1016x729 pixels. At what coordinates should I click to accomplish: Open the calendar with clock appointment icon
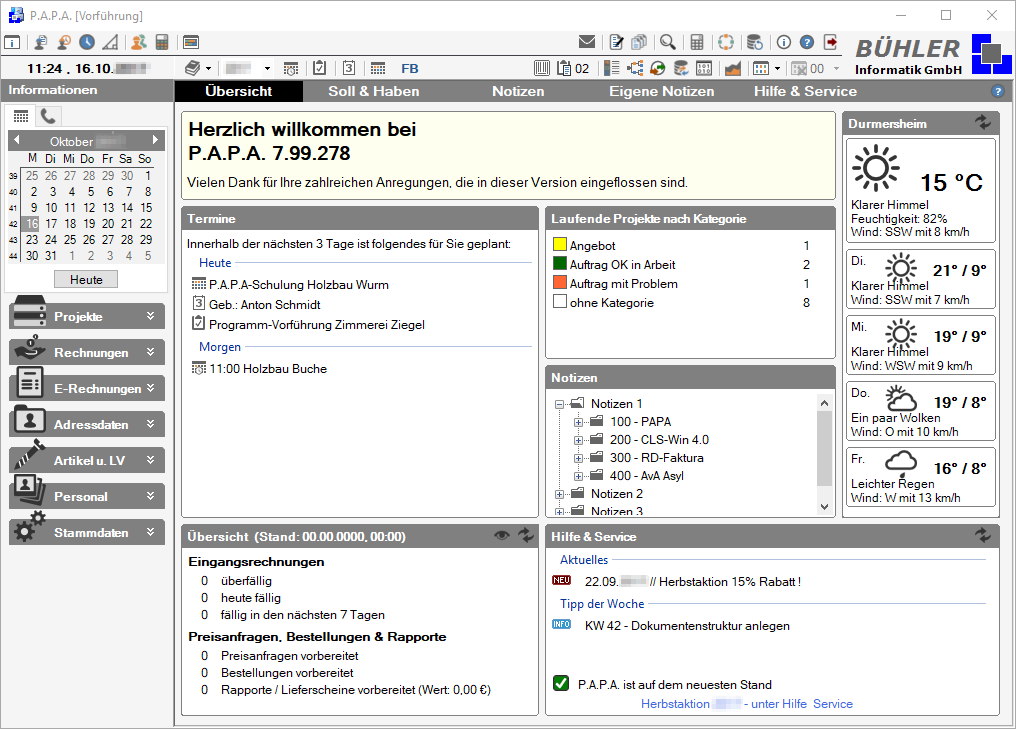291,68
